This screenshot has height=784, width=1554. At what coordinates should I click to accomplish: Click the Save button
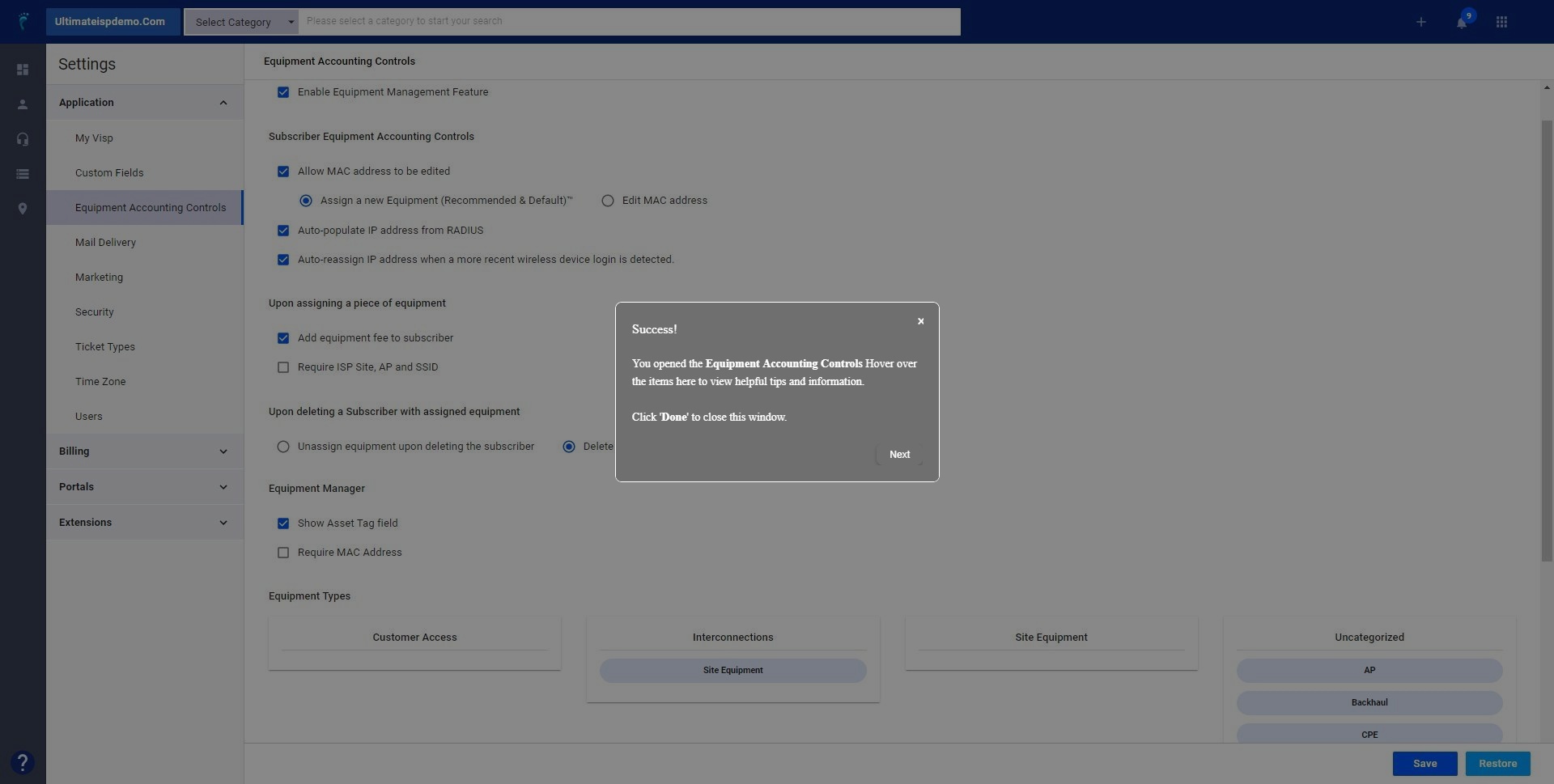coord(1424,764)
